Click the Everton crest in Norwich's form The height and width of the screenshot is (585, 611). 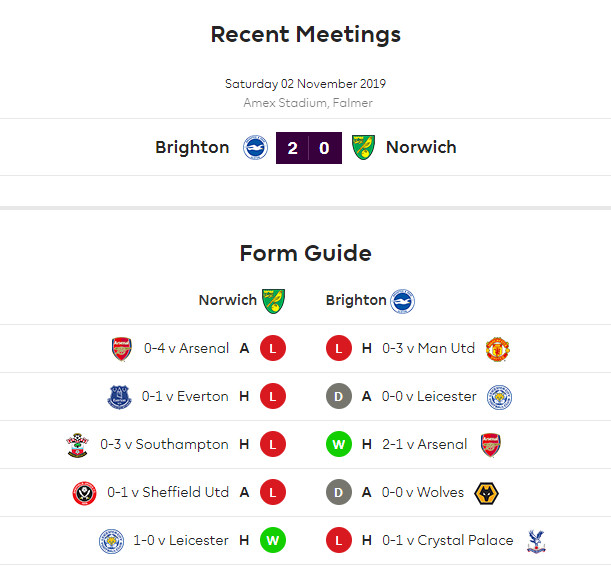pyautogui.click(x=119, y=397)
